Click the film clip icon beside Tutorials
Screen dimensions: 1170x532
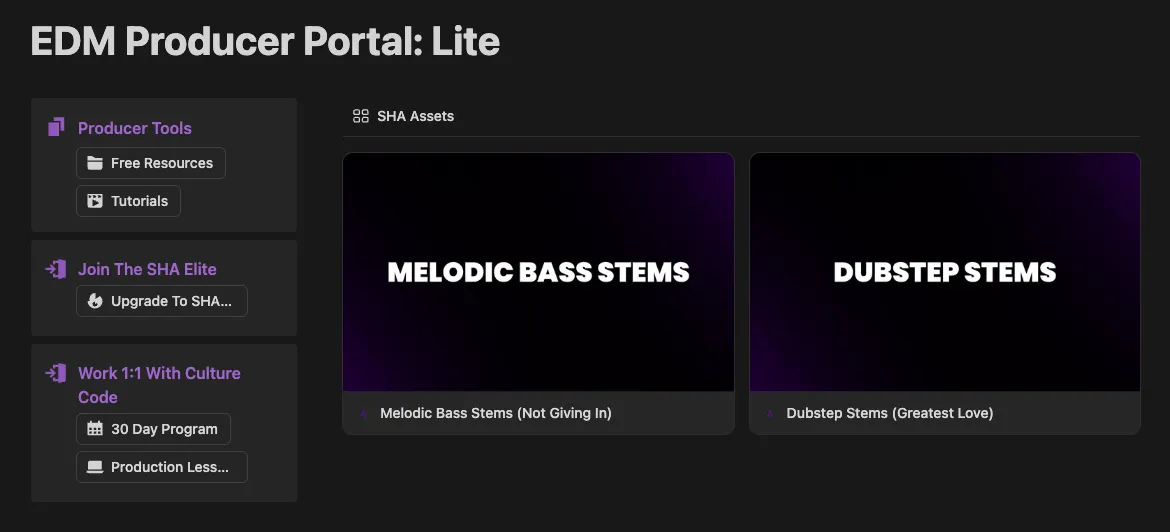pos(95,201)
